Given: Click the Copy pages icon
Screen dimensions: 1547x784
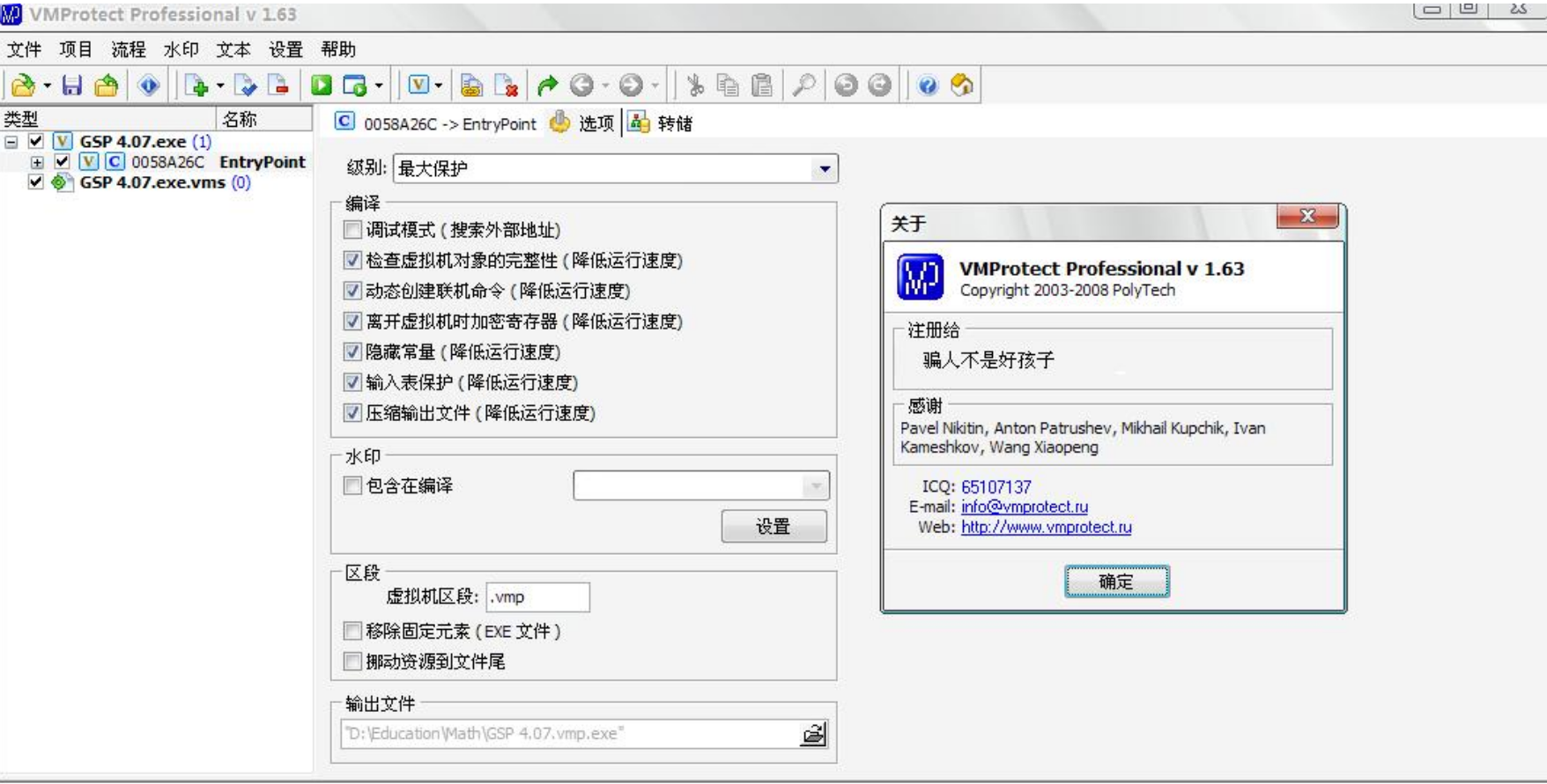Looking at the screenshot, I should (728, 85).
